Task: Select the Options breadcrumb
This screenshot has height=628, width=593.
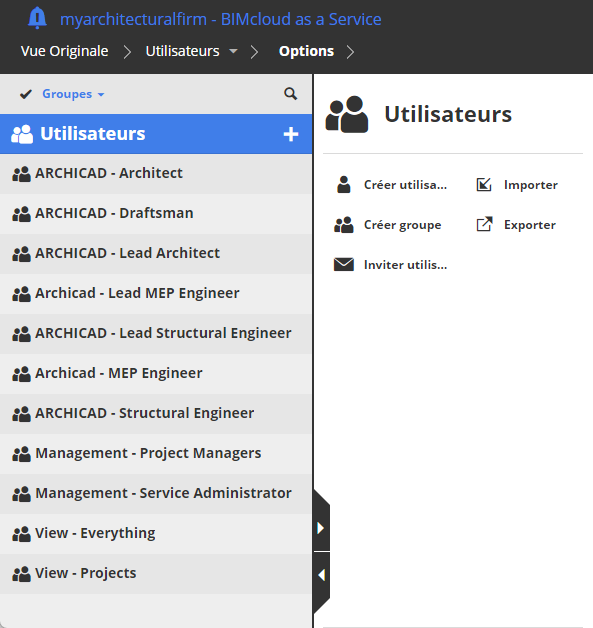Action: 306,51
